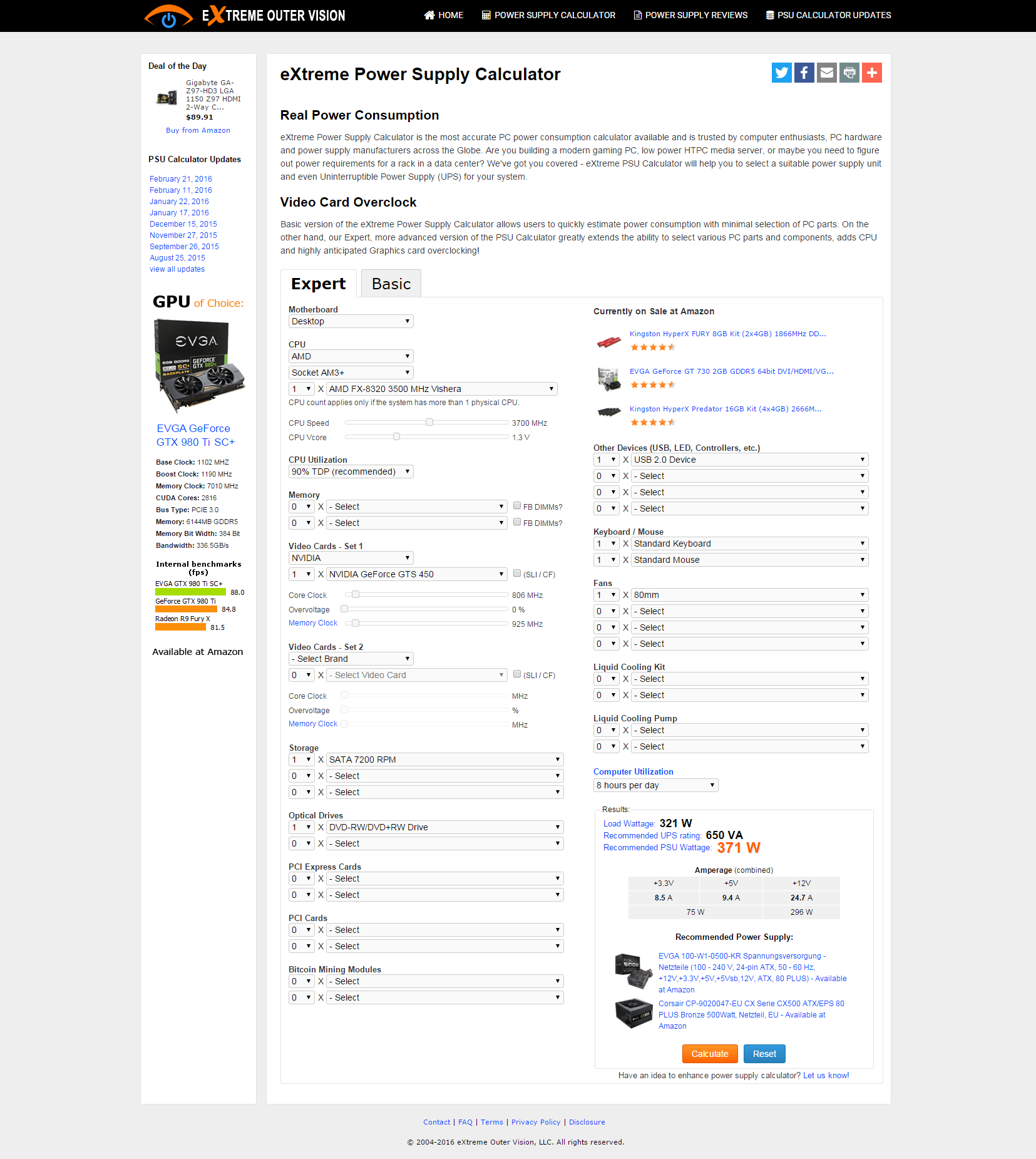Open the CPU Utilization 90% TDP dropdown
This screenshot has width=1036, height=1159.
point(351,471)
